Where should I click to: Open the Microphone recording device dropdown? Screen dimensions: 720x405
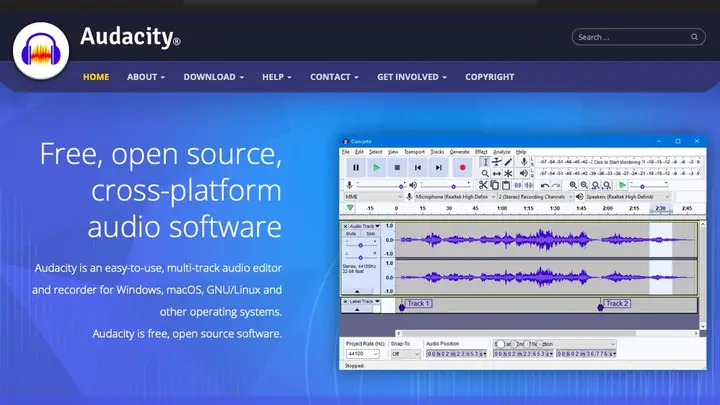(455, 197)
